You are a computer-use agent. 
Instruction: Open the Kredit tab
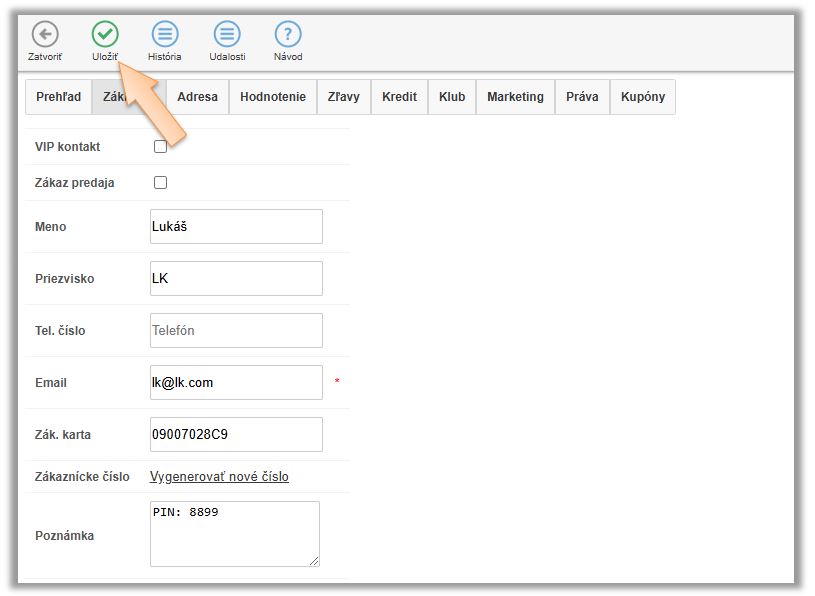(x=399, y=97)
